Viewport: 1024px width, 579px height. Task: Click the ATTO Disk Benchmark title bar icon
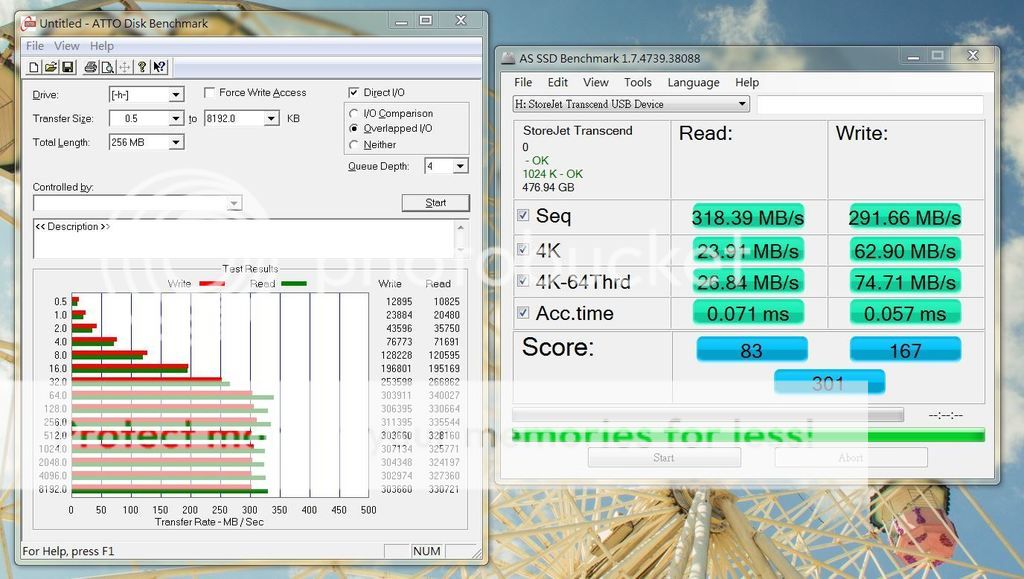[29, 23]
